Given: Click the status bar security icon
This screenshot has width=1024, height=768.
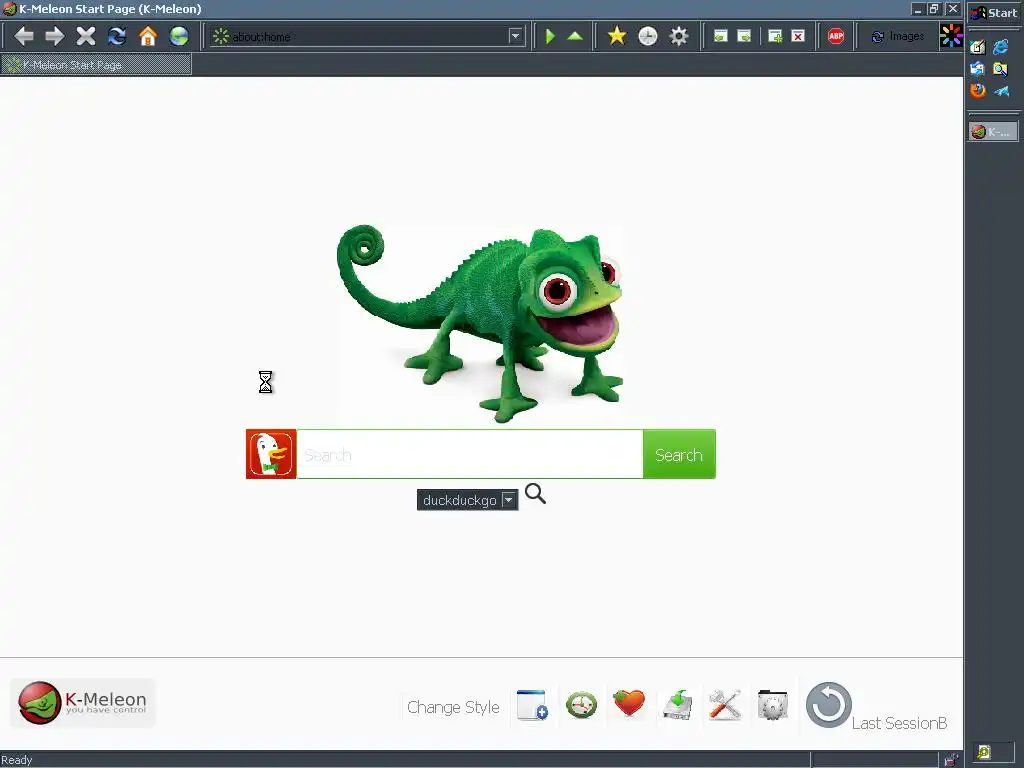Looking at the screenshot, I should click(951, 760).
